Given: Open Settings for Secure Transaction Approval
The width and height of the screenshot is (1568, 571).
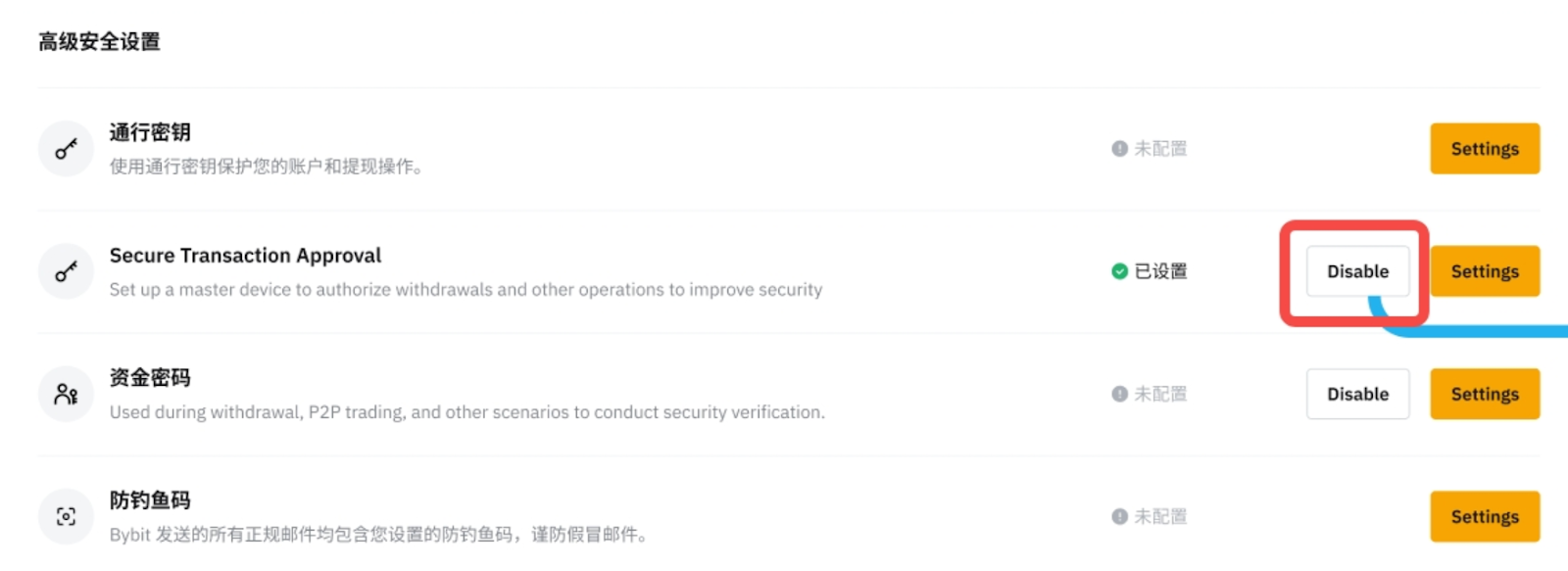Looking at the screenshot, I should coord(1484,271).
